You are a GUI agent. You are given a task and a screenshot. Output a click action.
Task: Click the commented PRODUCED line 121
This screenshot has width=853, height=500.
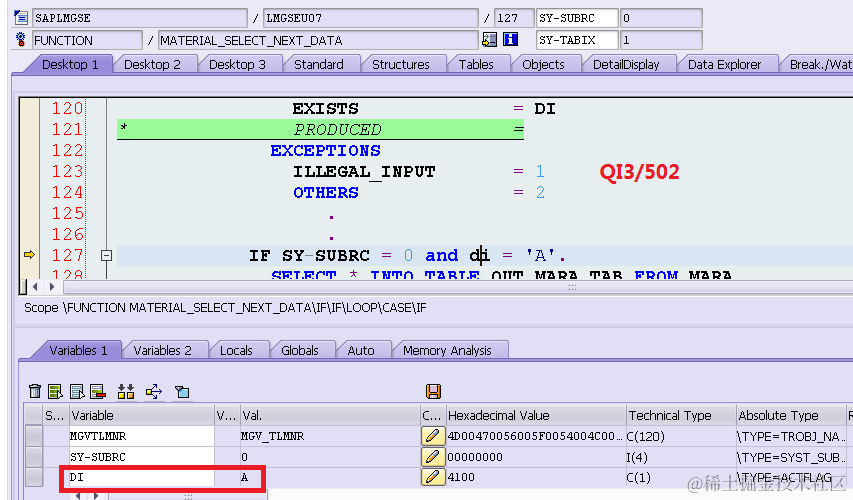point(320,129)
